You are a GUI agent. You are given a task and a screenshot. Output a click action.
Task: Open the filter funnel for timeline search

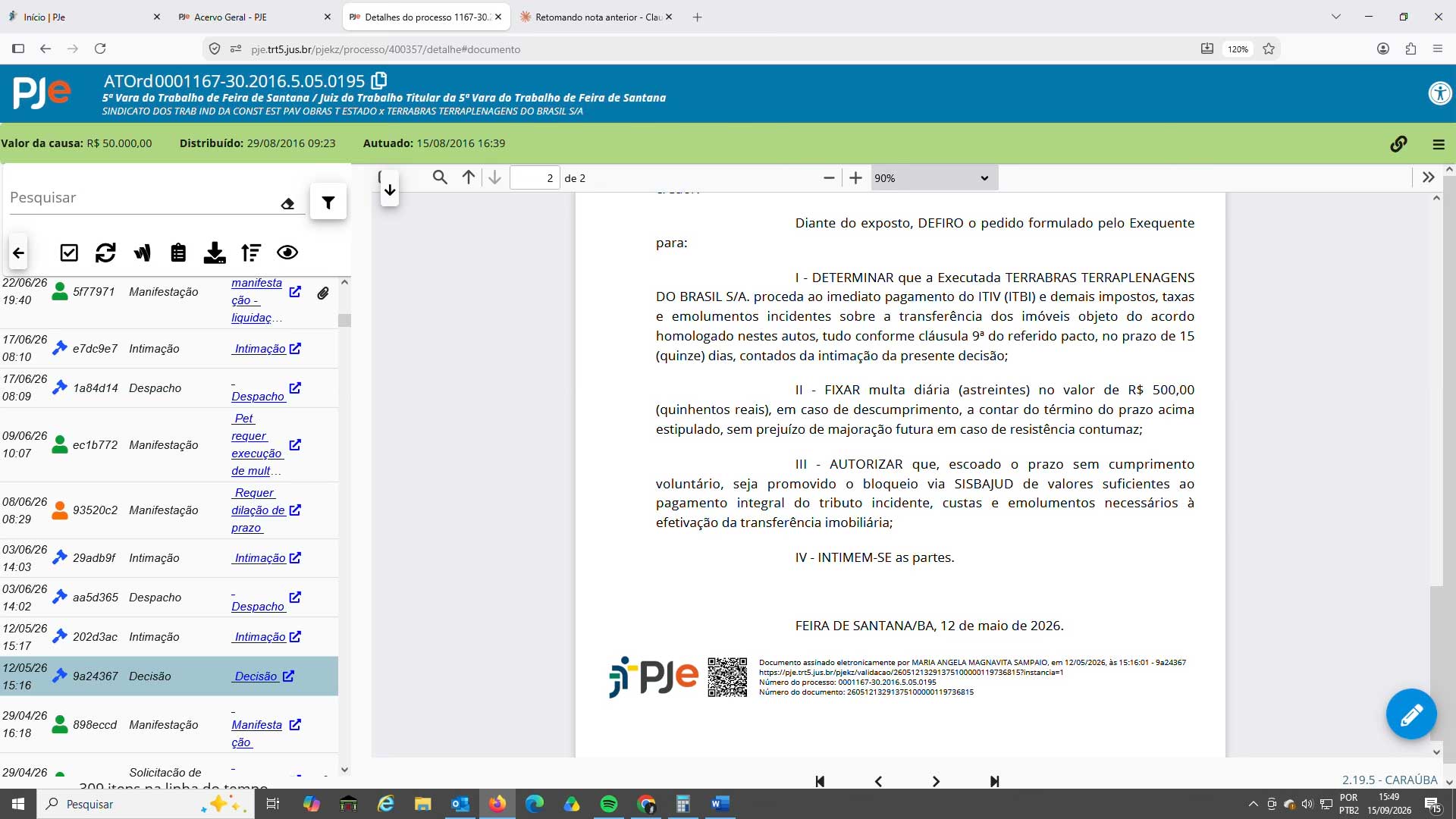point(328,202)
